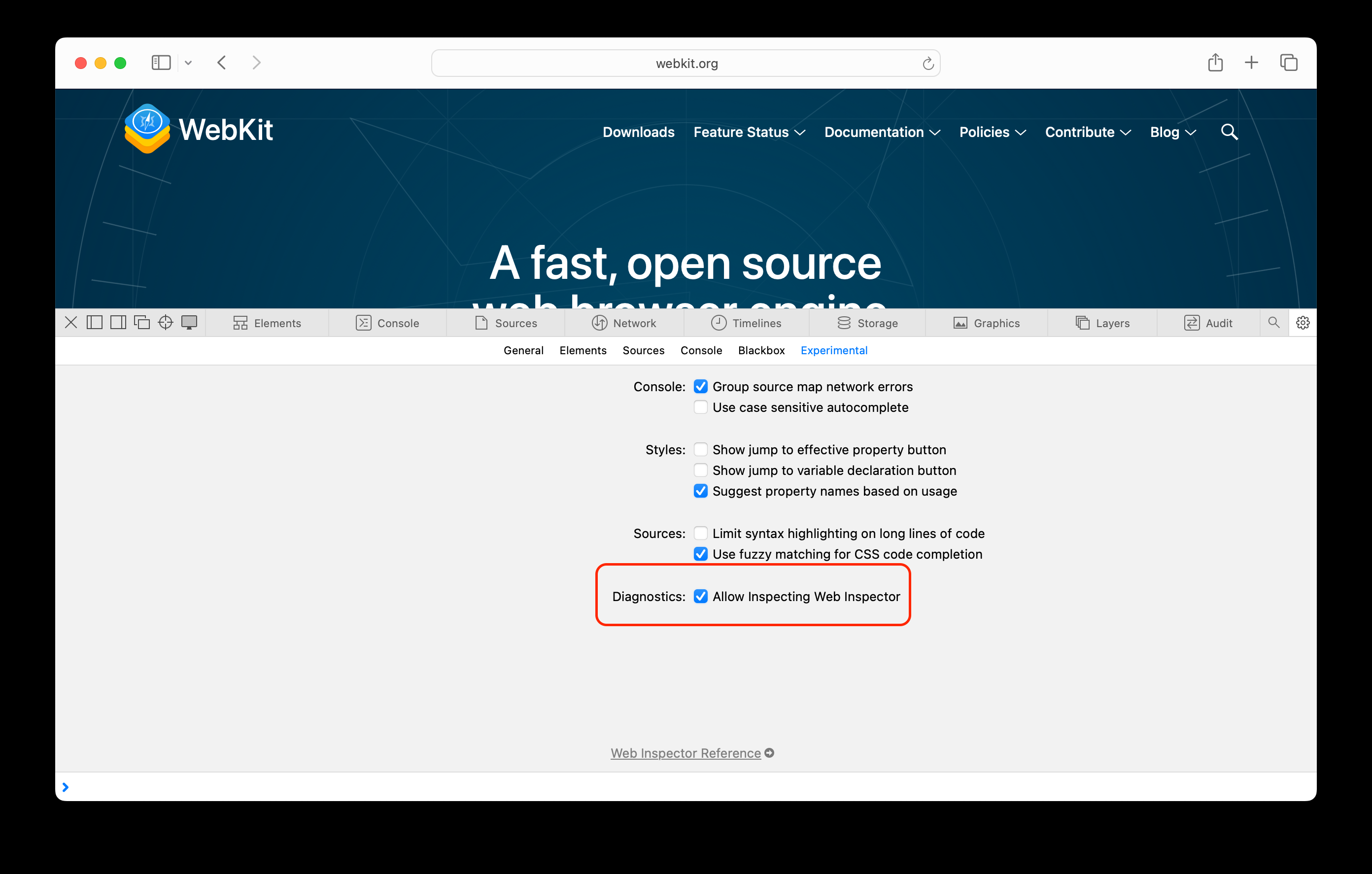Open the Web Inspector Reference link

pos(686,753)
